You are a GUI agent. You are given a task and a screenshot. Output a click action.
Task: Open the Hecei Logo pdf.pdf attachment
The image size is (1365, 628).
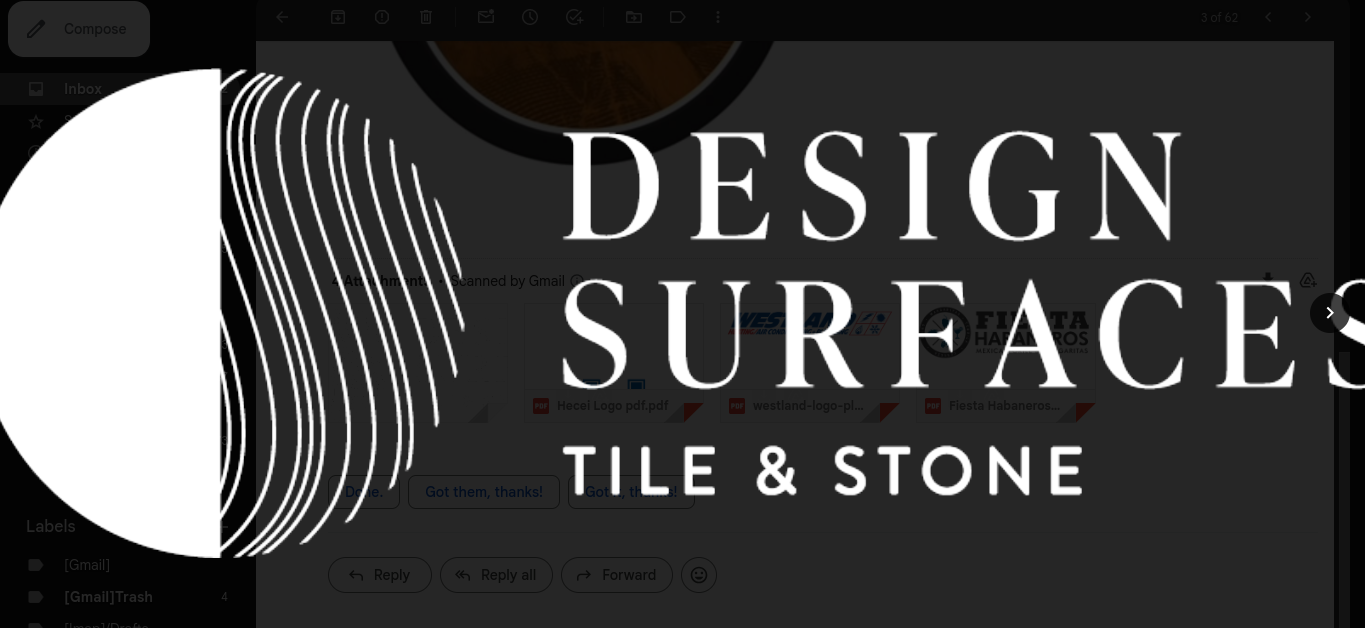[x=613, y=364]
